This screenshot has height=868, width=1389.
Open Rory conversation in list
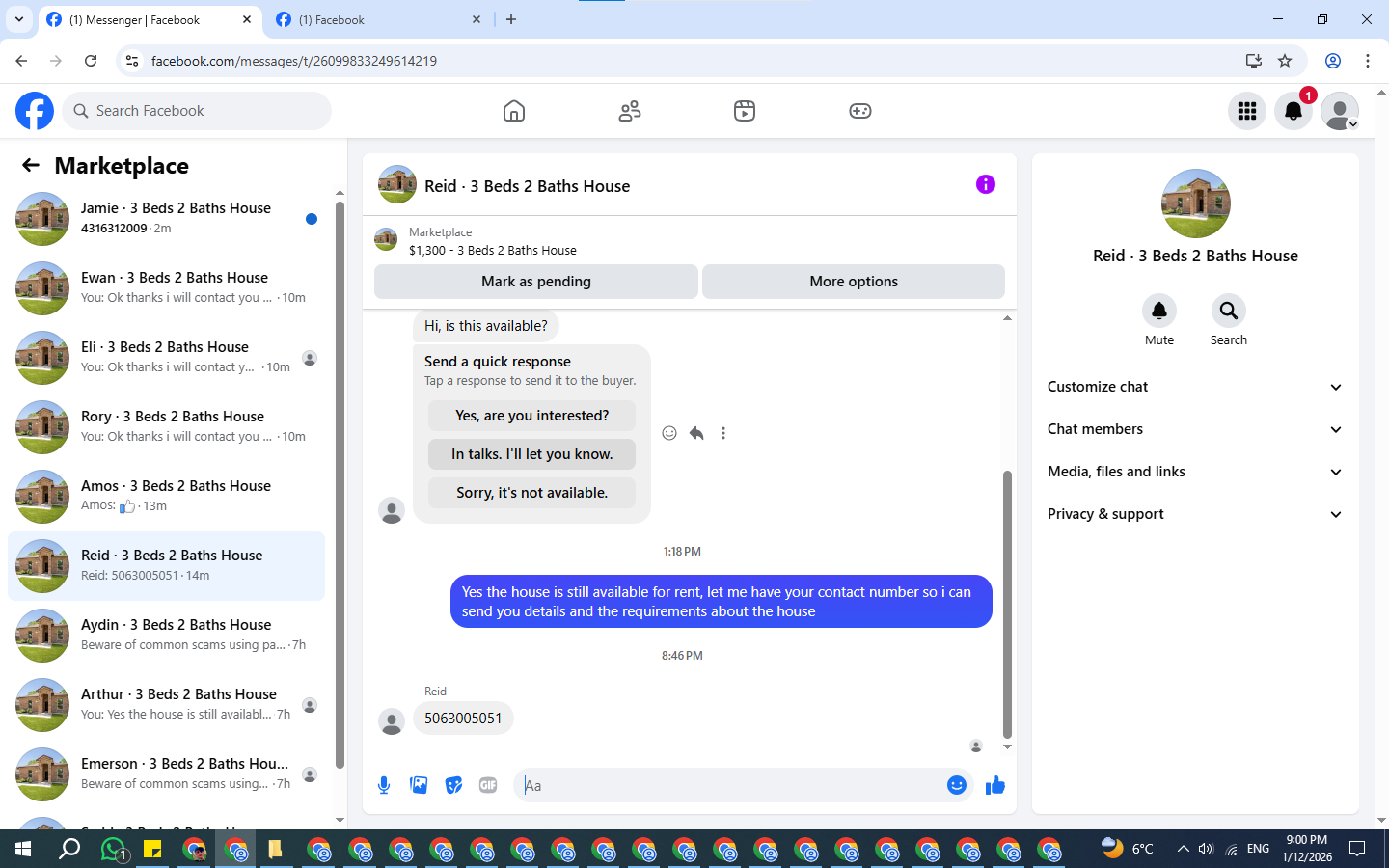point(166,427)
